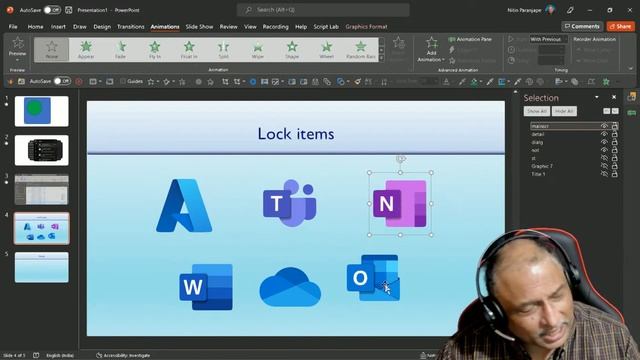
Task: Apply the Fly In animation effect
Action: 155,49
